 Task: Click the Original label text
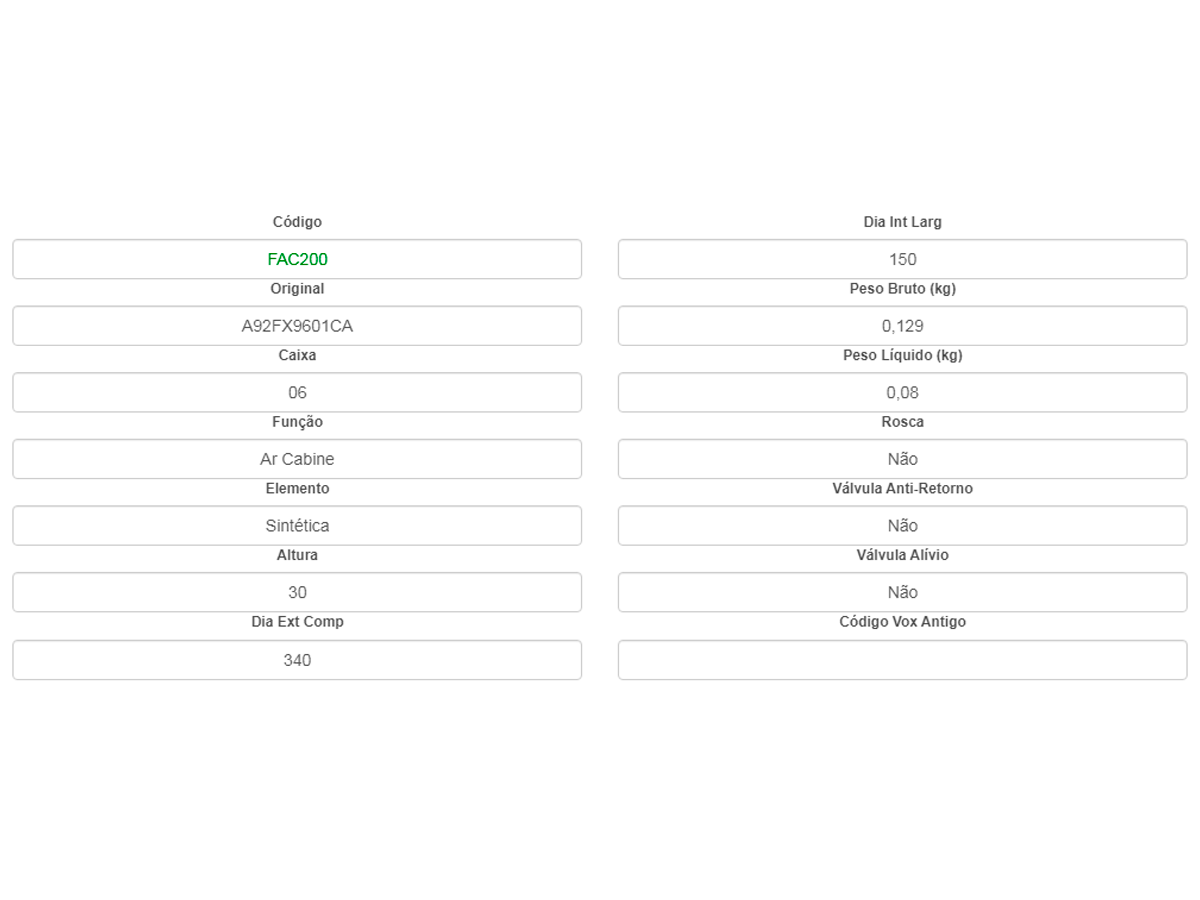[297, 289]
